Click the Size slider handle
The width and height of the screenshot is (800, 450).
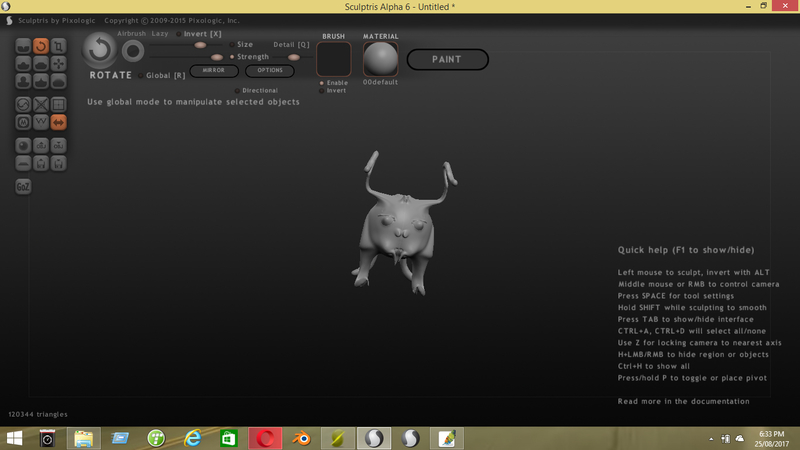point(200,45)
